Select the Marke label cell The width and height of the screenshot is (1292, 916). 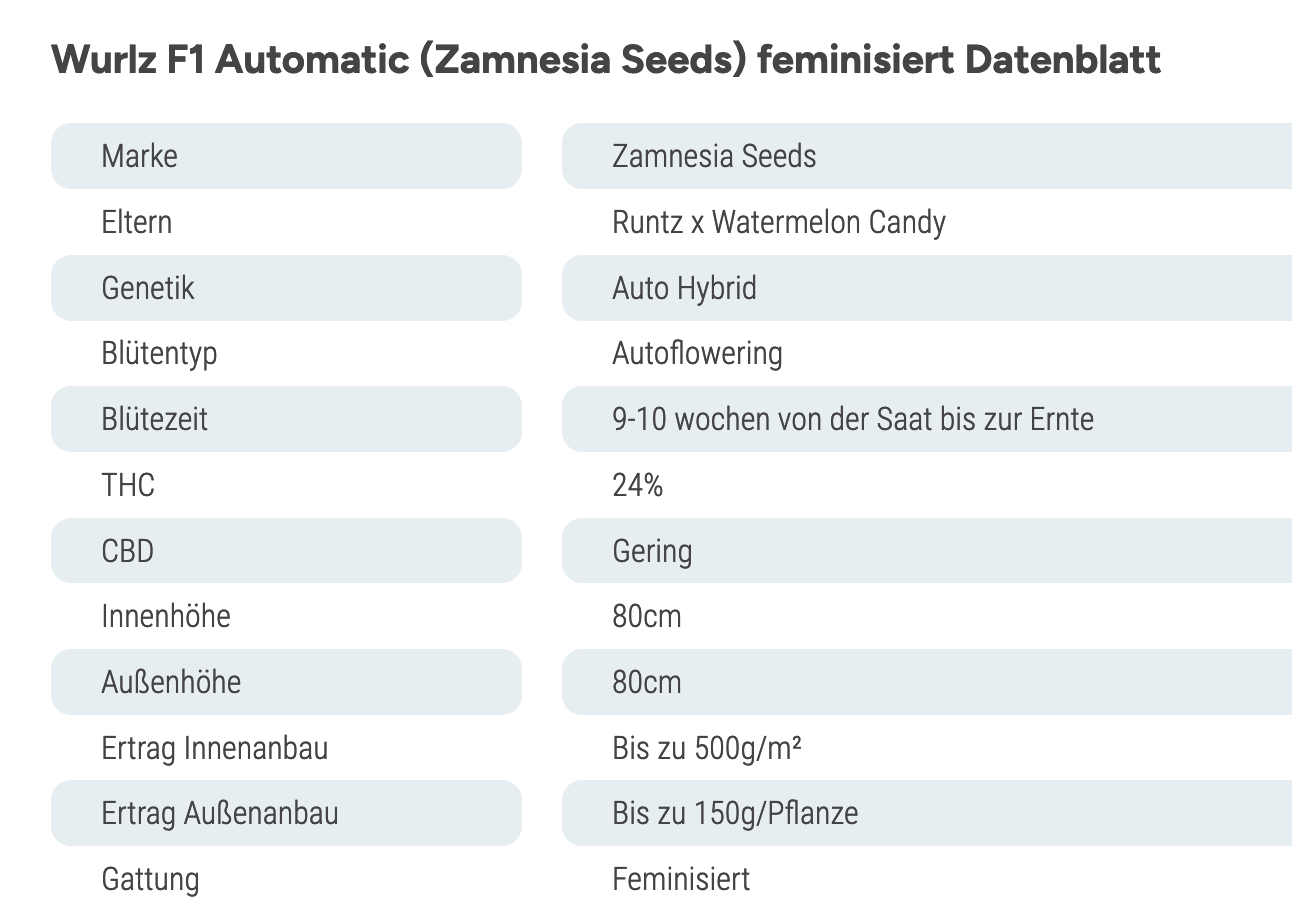coord(286,156)
